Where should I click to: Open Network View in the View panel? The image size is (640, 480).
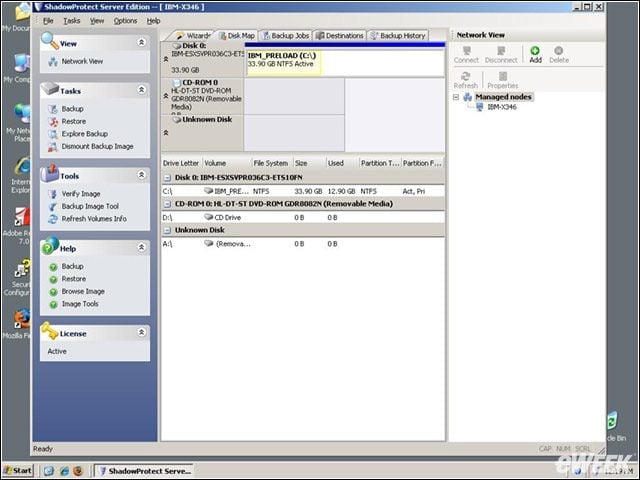coord(82,61)
